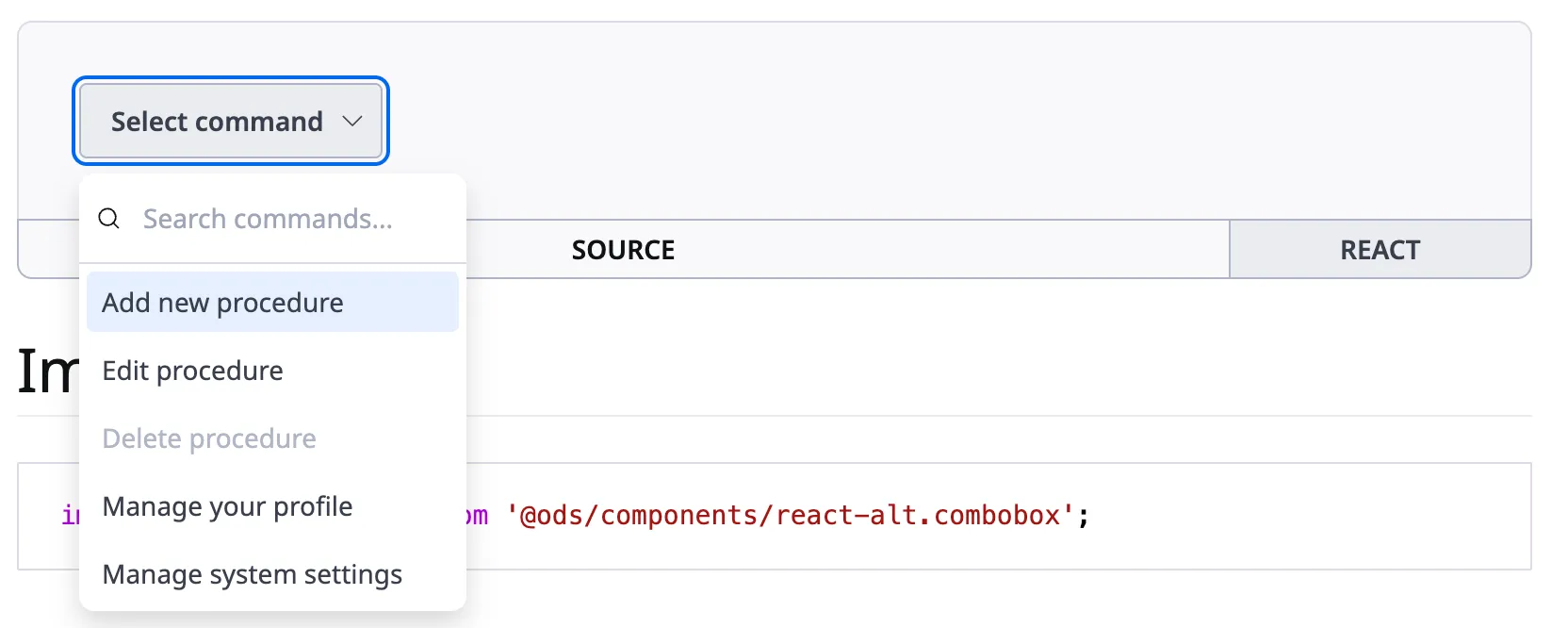Select Manage system settings
This screenshot has height=628, width=1568.
tap(253, 574)
